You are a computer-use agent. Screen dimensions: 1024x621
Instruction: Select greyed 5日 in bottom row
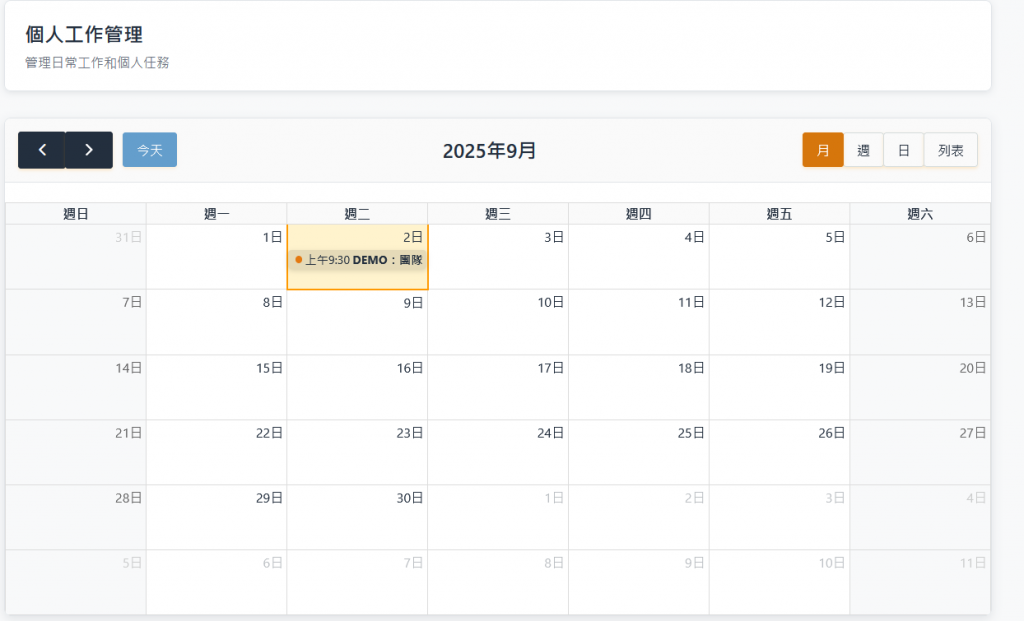132,563
